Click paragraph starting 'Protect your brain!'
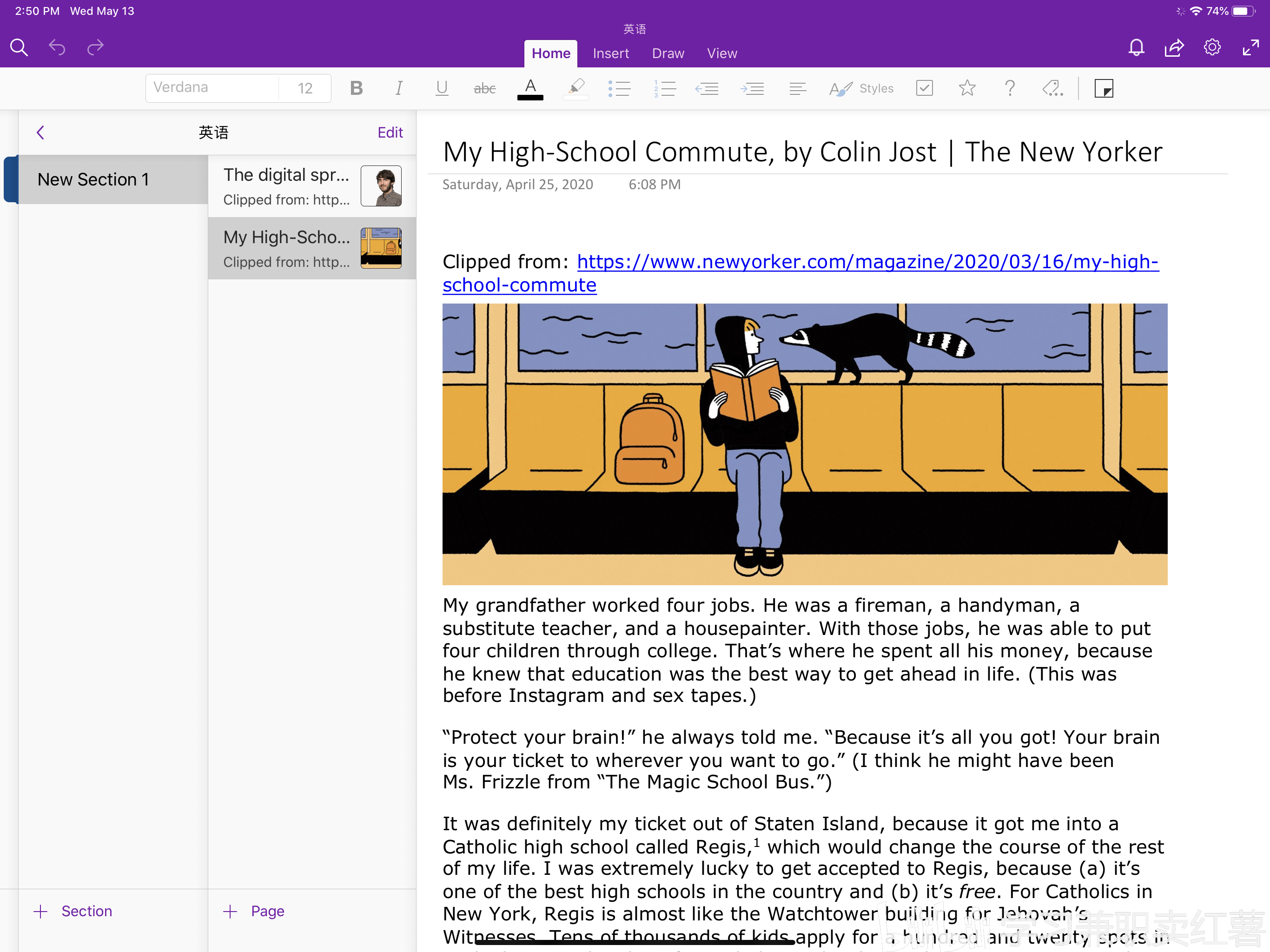 (801, 760)
